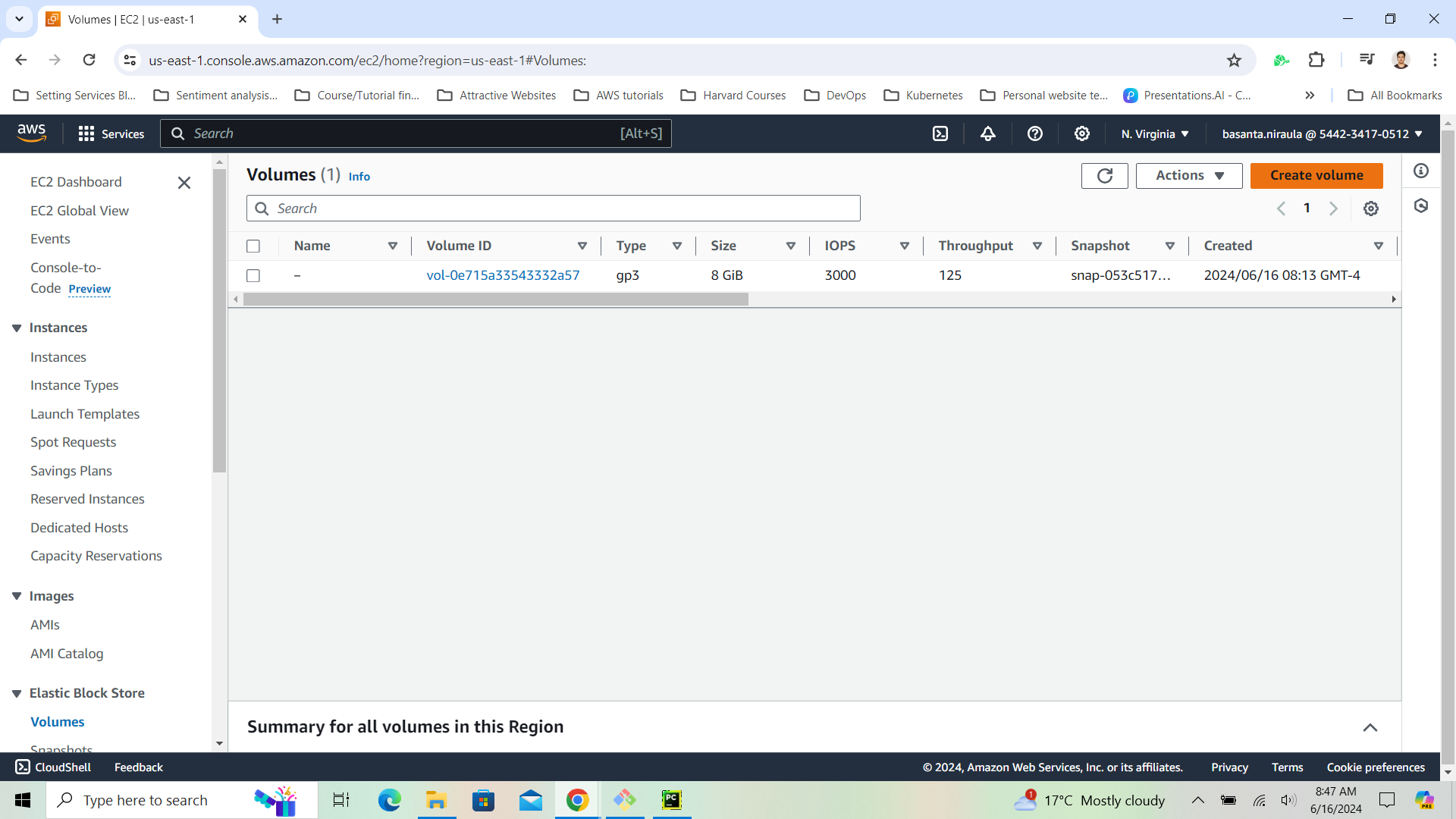Toggle the select-all checkbox in table header

coord(253,246)
